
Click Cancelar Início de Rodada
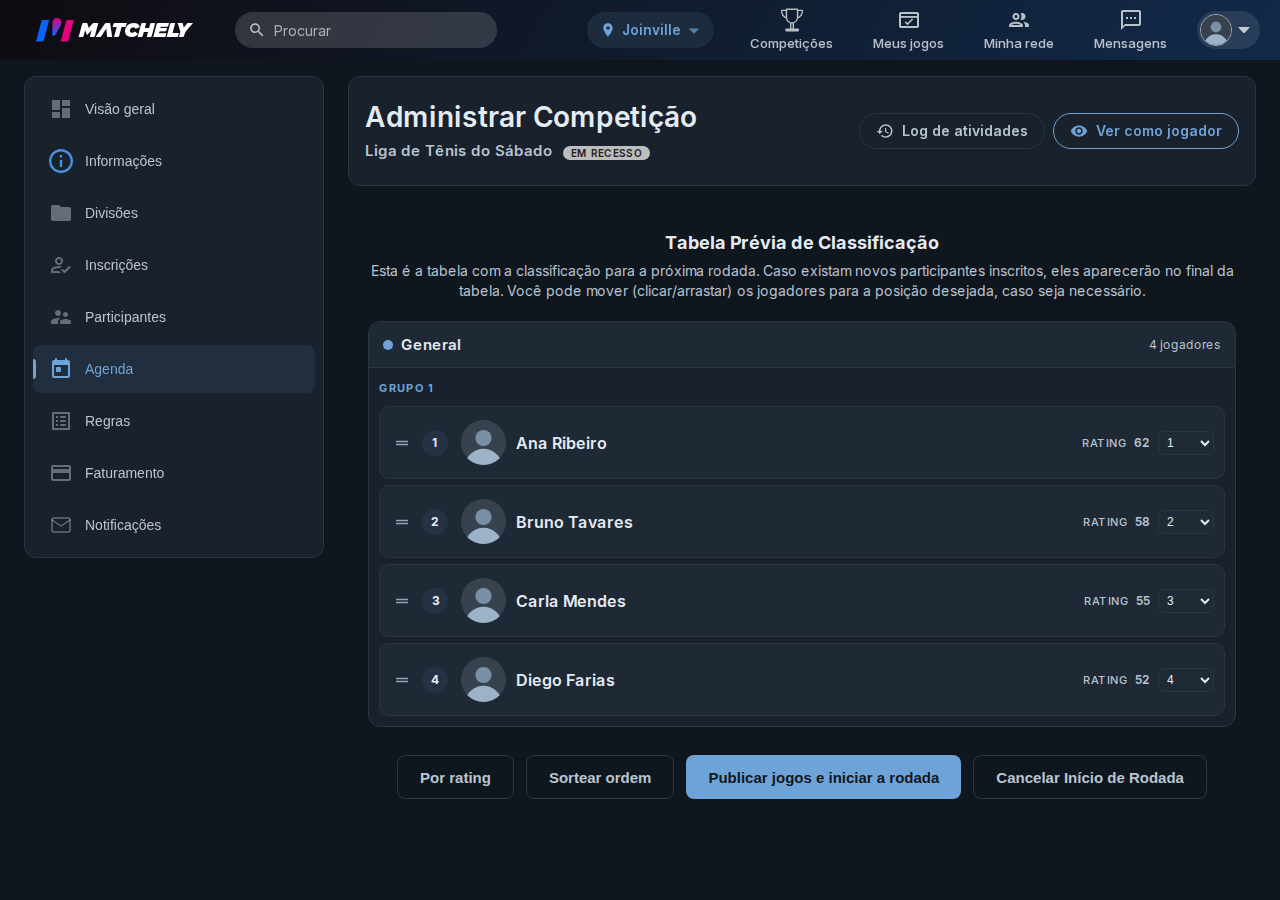point(1090,777)
